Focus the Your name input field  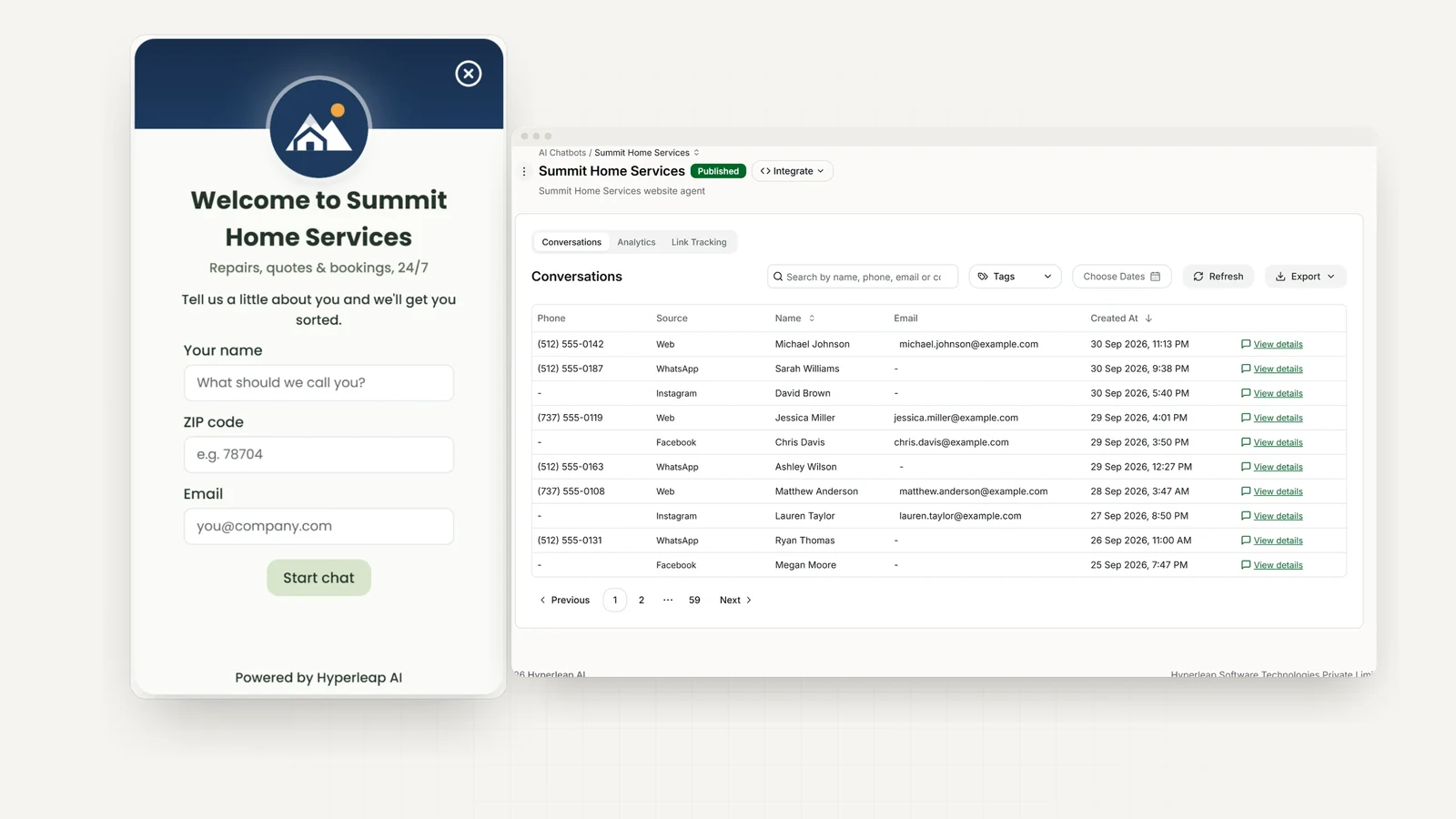tap(318, 383)
